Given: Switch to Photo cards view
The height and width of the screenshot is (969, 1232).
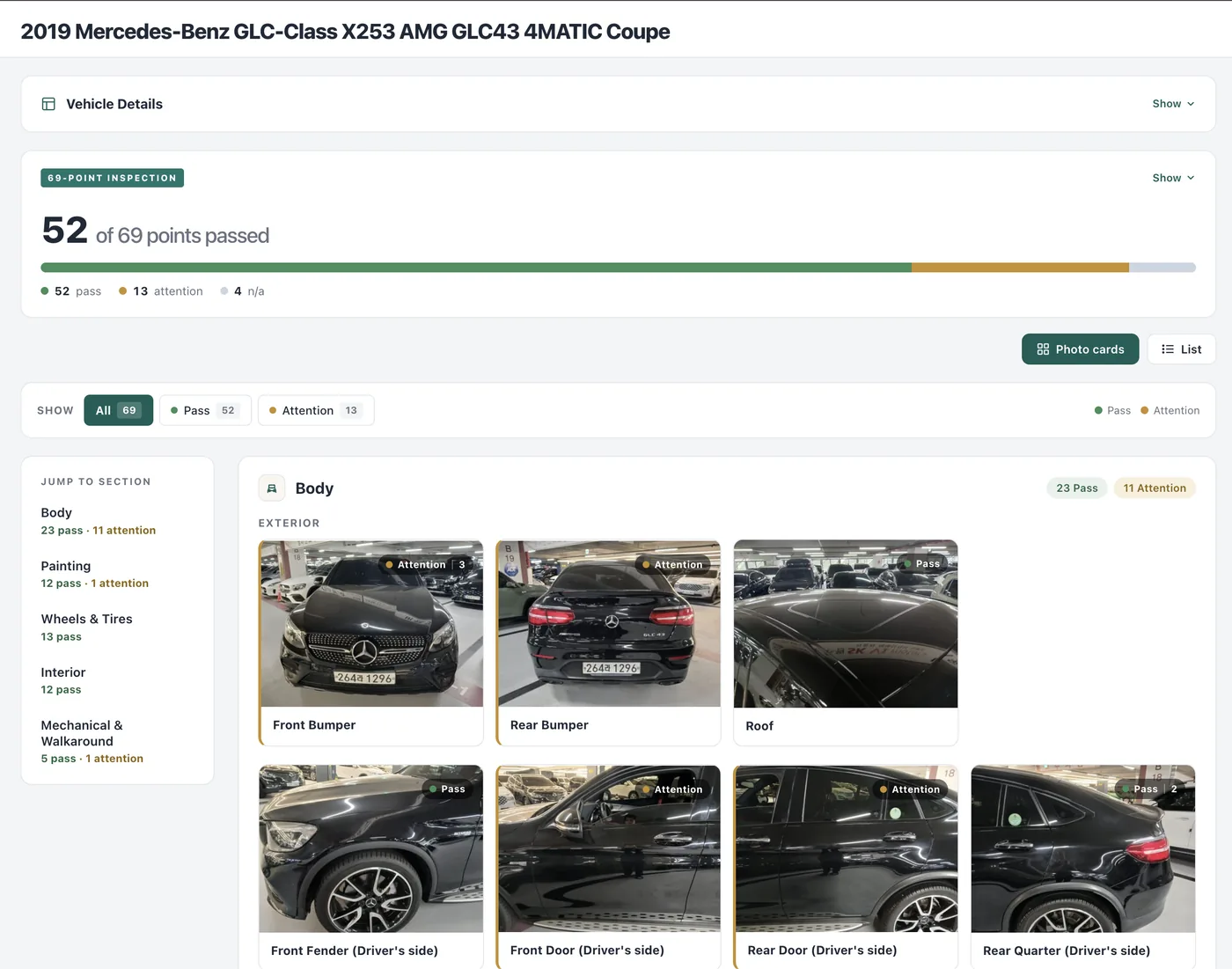Looking at the screenshot, I should 1080,349.
